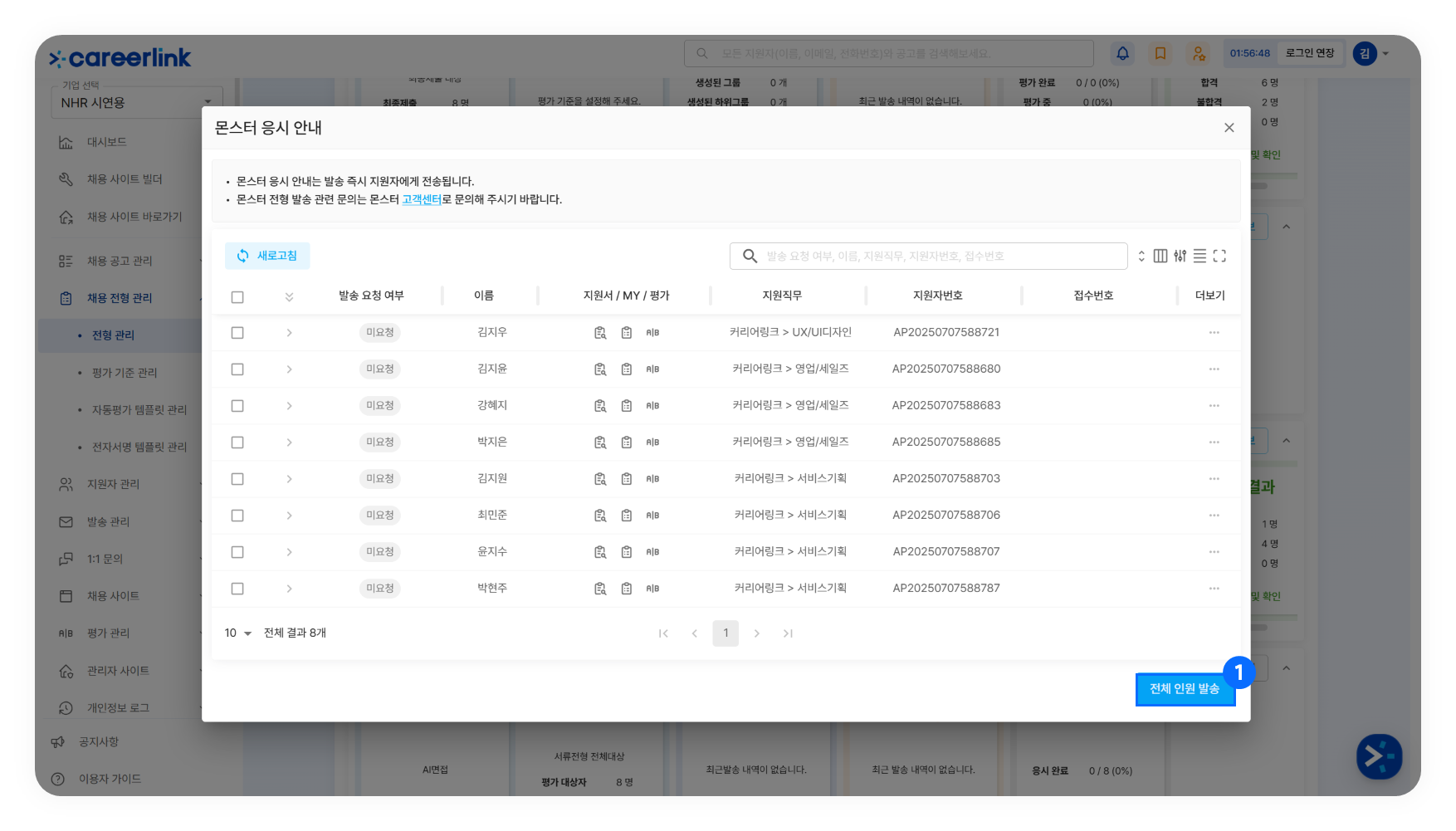Open the 고객센터 link

(x=422, y=200)
